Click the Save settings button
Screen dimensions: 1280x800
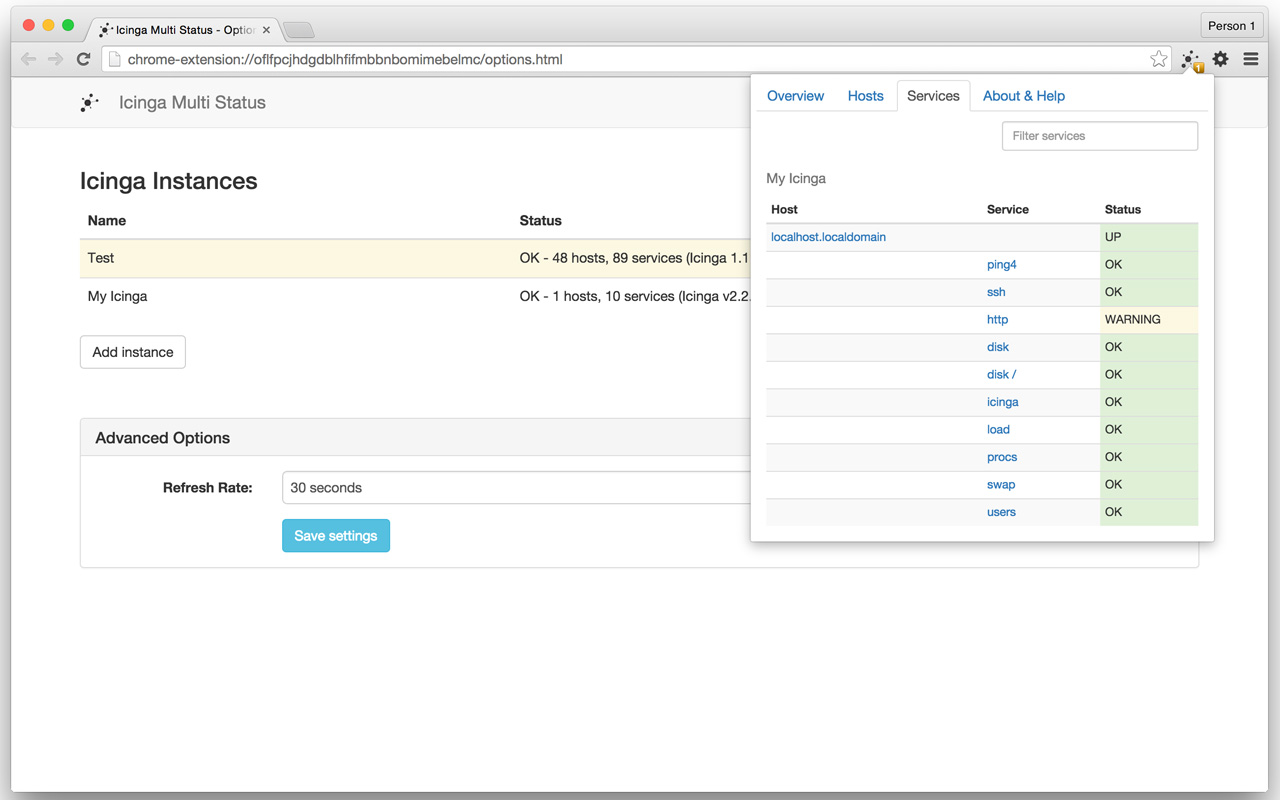pyautogui.click(x=335, y=535)
